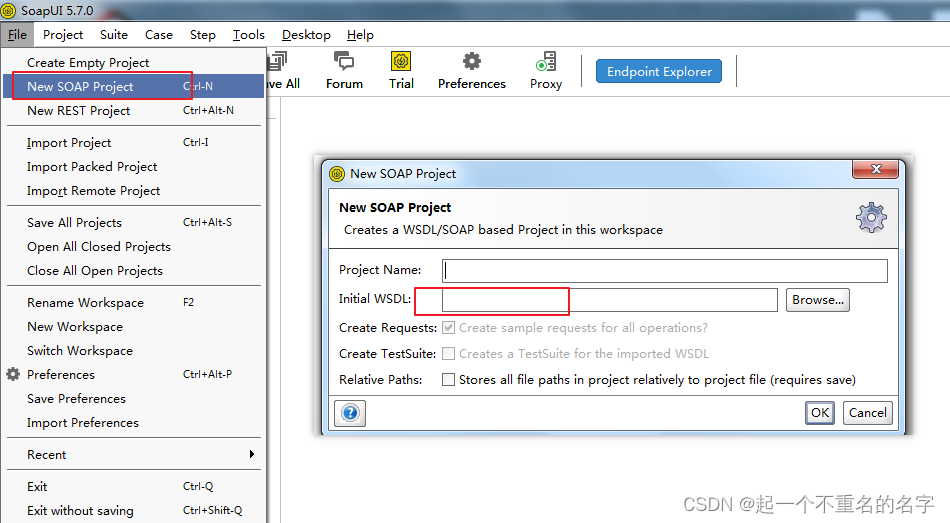This screenshot has height=523, width=950.
Task: Choose Rename Workspace
Action: coord(133,302)
